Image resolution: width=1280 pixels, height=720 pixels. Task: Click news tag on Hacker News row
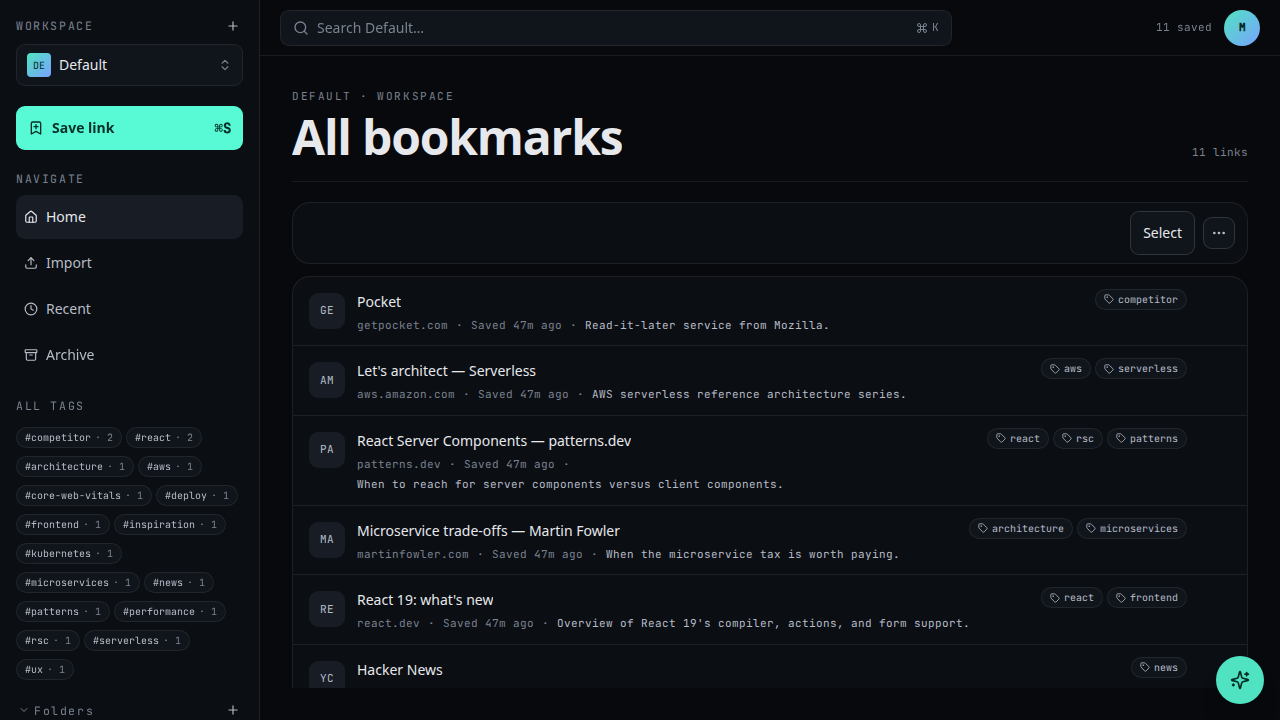1159,668
